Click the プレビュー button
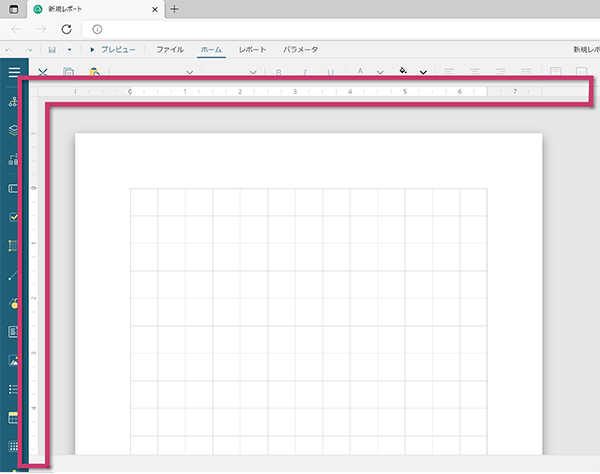The height and width of the screenshot is (474, 600). coord(113,49)
